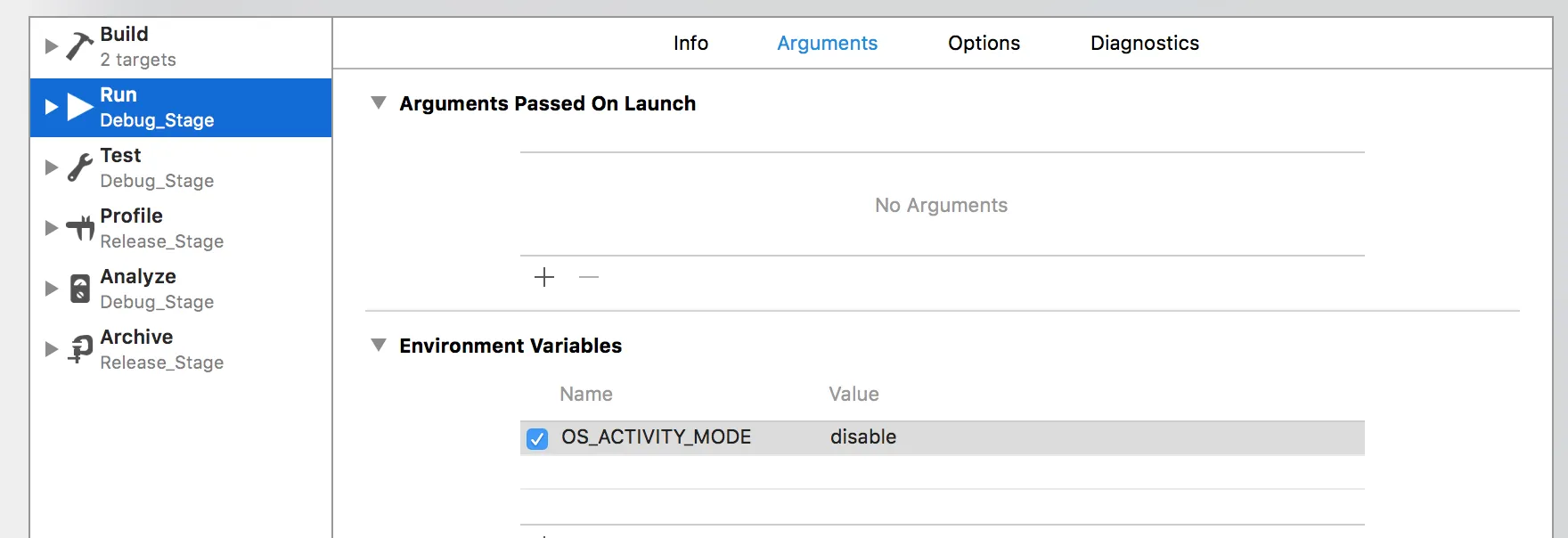Collapse the Environment Variables section
The height and width of the screenshot is (538, 1568).
379,346
